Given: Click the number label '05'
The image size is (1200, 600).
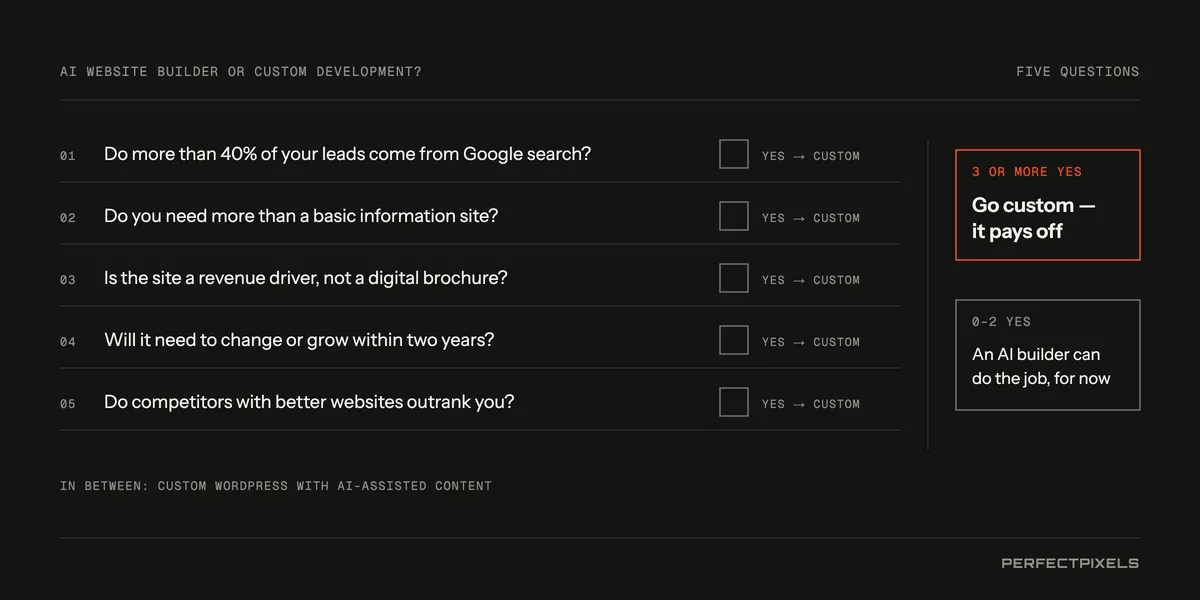Looking at the screenshot, I should (x=68, y=404).
